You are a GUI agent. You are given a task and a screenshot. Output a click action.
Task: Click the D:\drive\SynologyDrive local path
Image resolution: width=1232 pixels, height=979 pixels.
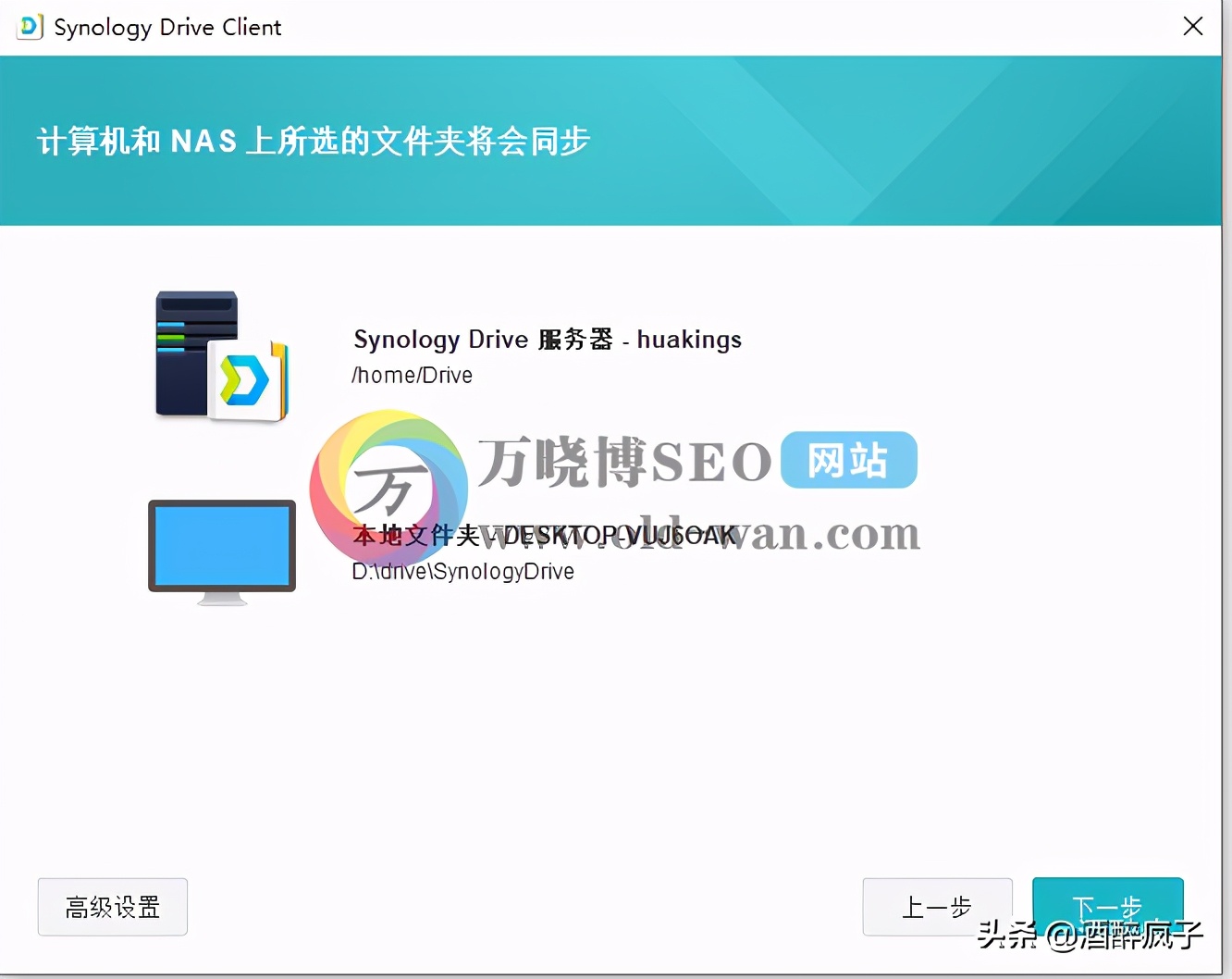pyautogui.click(x=462, y=571)
